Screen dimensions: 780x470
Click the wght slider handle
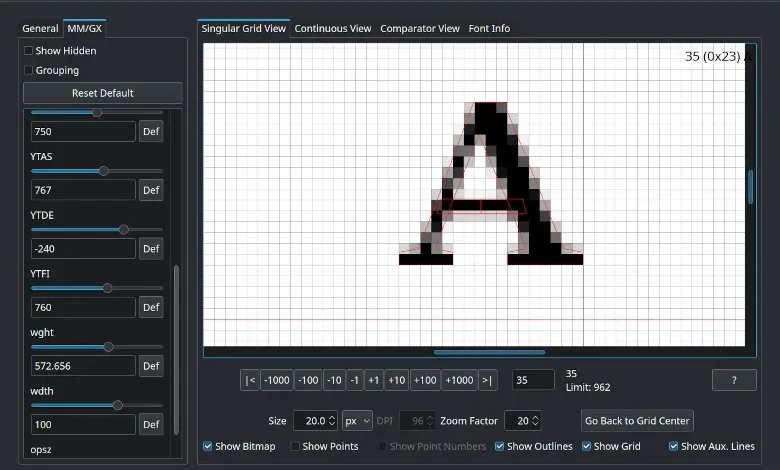point(108,347)
